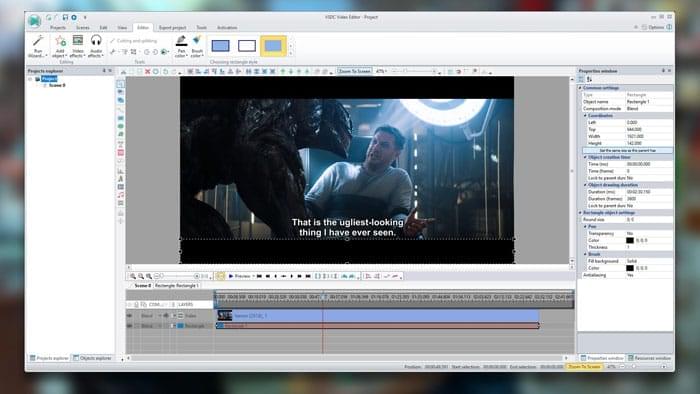Viewport: 700px width, 394px height.
Task: Collapse the Object creation time group
Action: click(585, 157)
